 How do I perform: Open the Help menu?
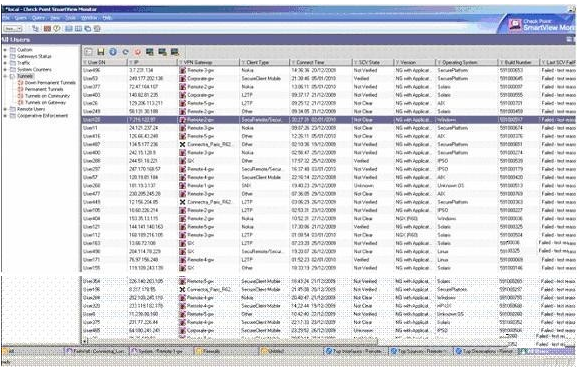107,18
